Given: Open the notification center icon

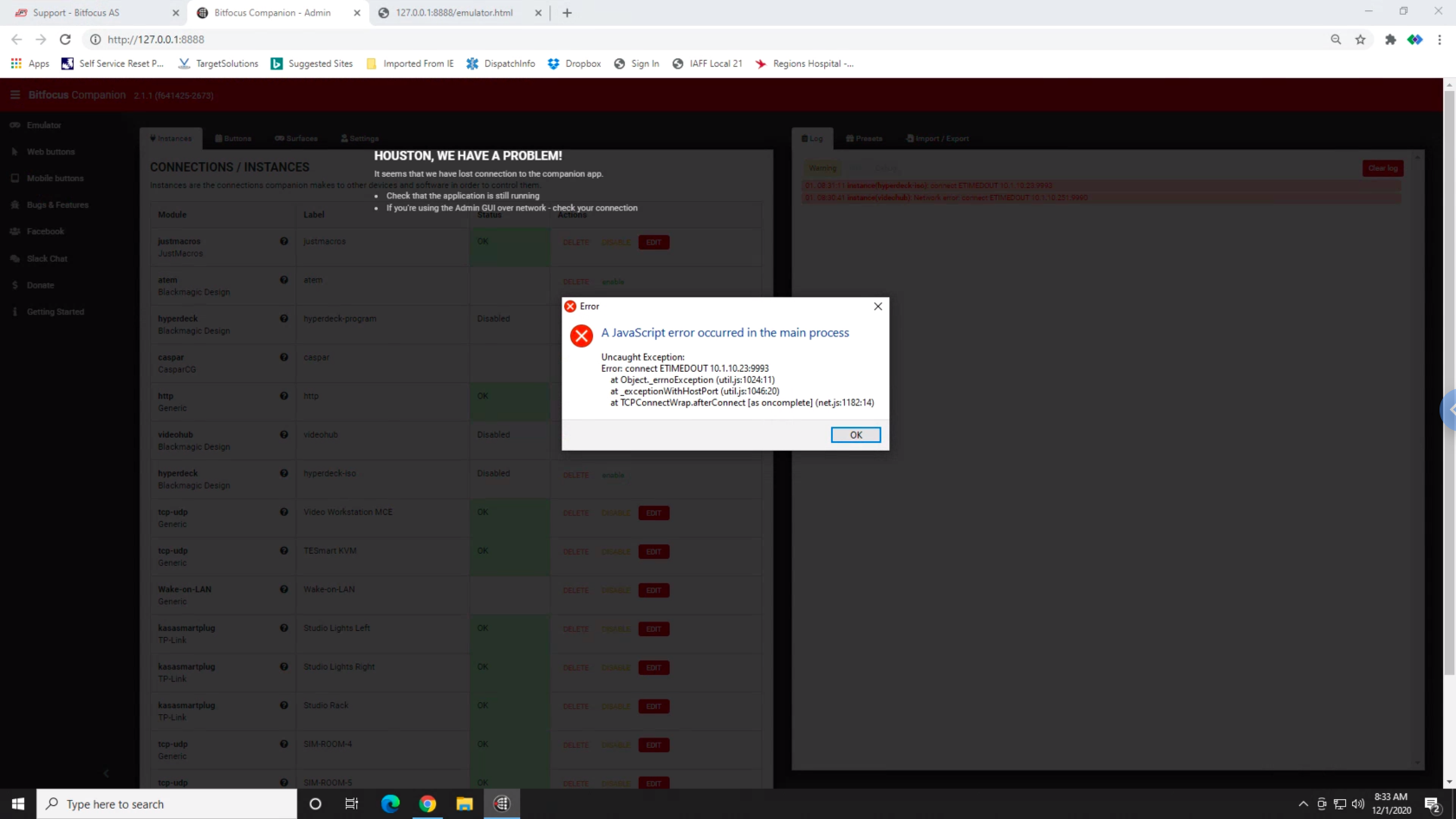Looking at the screenshot, I should pos(1433,803).
